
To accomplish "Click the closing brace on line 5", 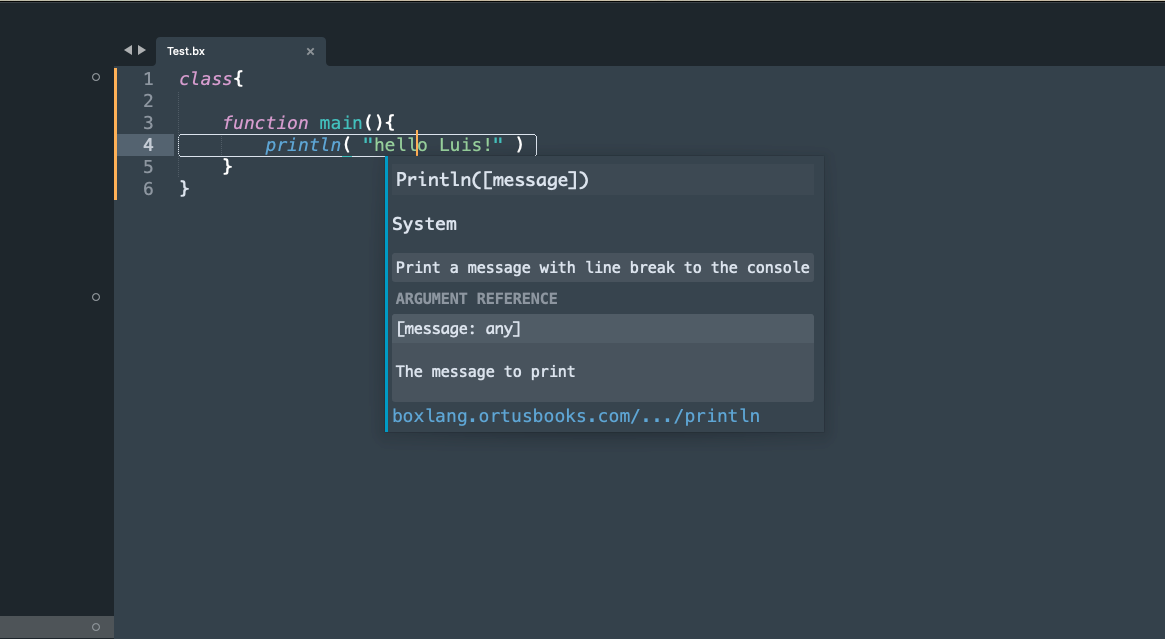I will tap(227, 166).
